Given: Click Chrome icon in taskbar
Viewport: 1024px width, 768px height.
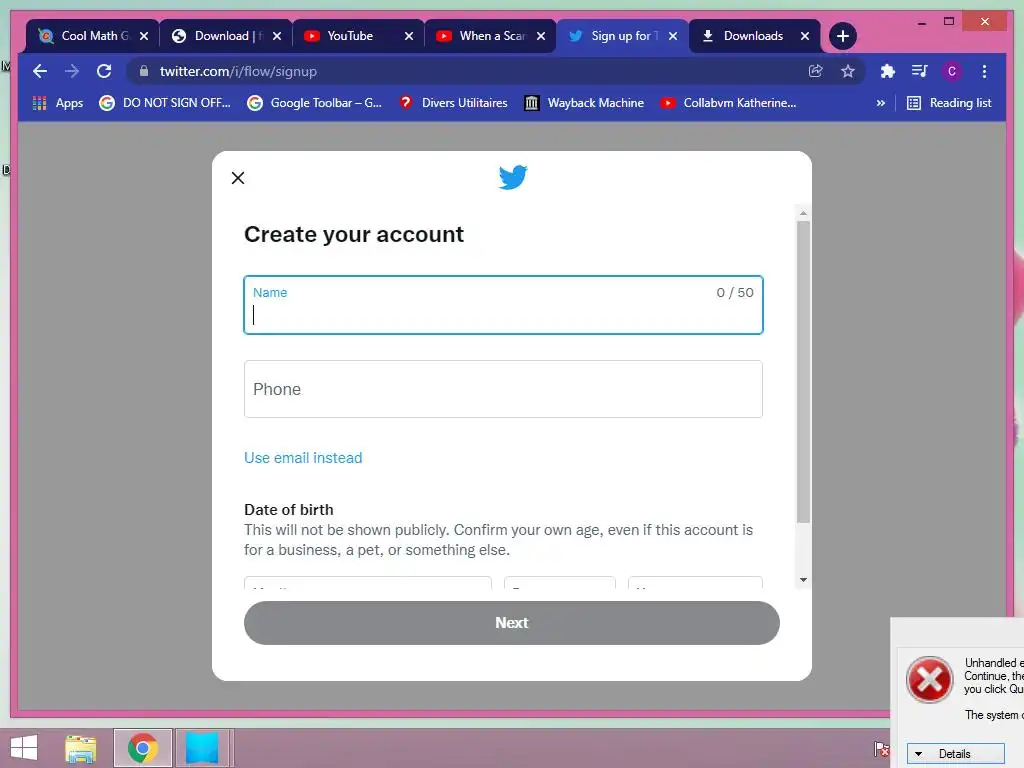Looking at the screenshot, I should coord(142,748).
